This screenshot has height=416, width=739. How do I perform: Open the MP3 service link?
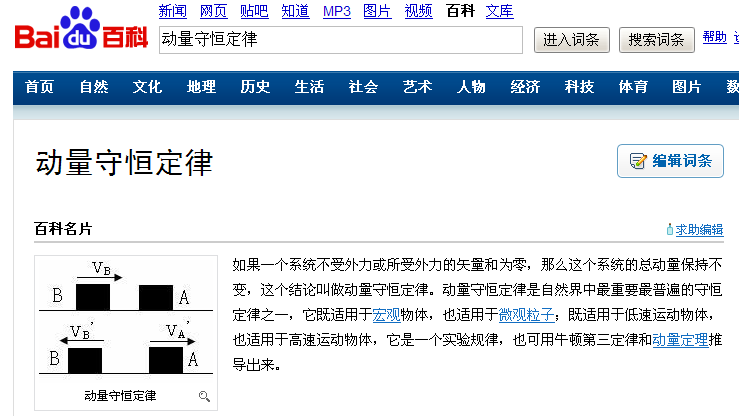[x=337, y=11]
